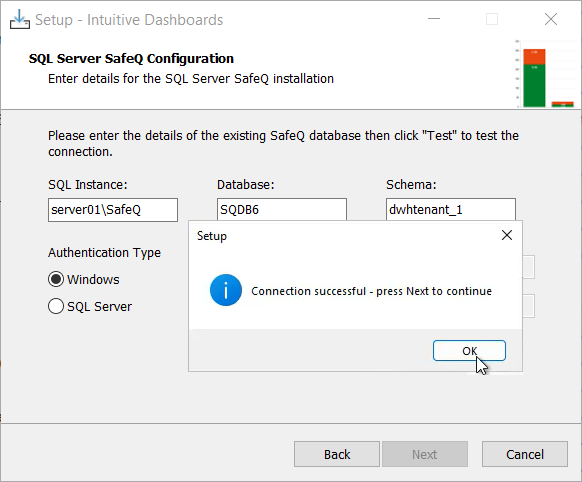Click 'Enter details for the SQL Server SafeQ installation' subtitle
Screen dimensions: 582x482
pyautogui.click(x=191, y=79)
